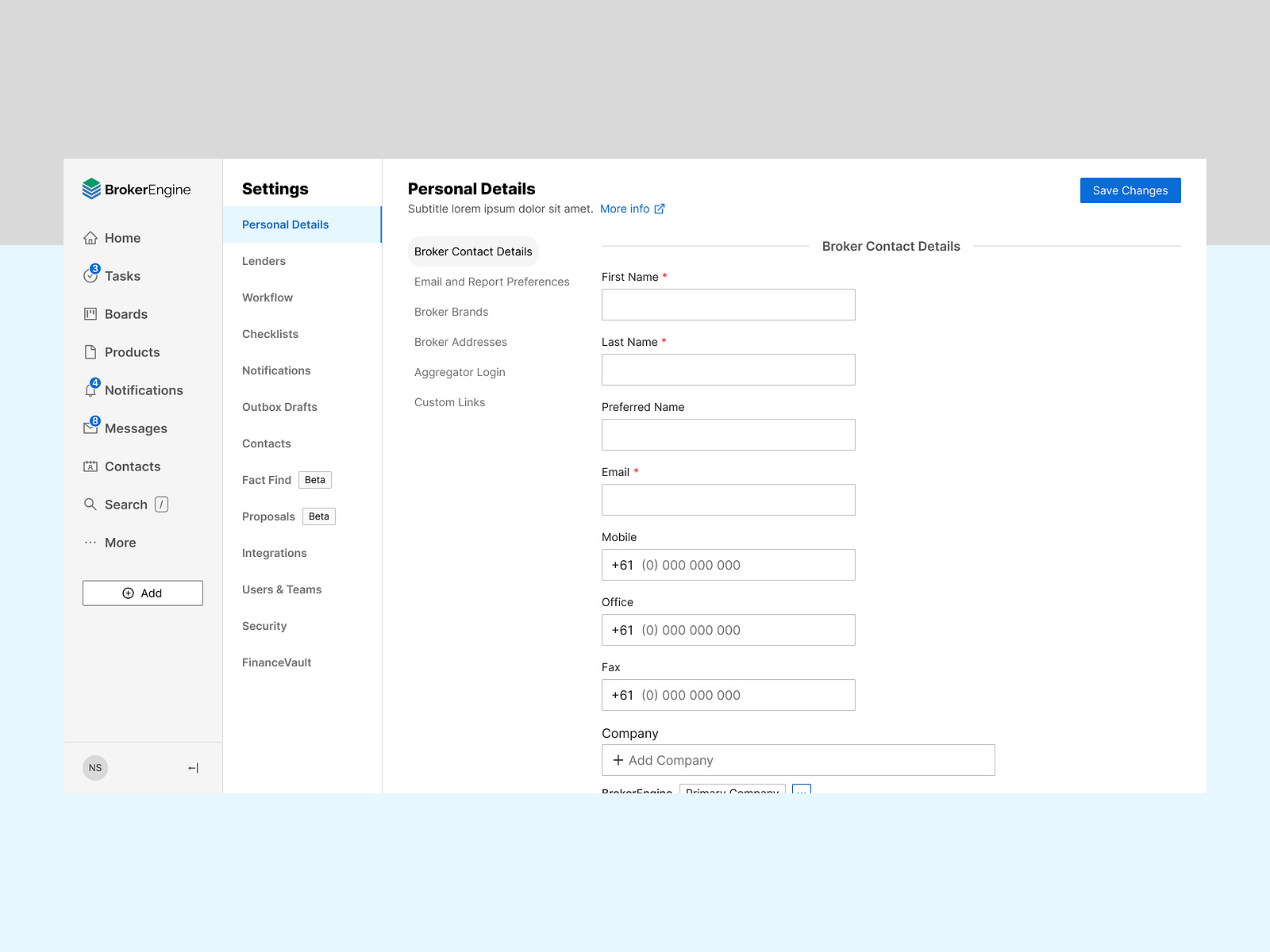Click the BrokerEngine logo
The height and width of the screenshot is (952, 1270).
[135, 190]
